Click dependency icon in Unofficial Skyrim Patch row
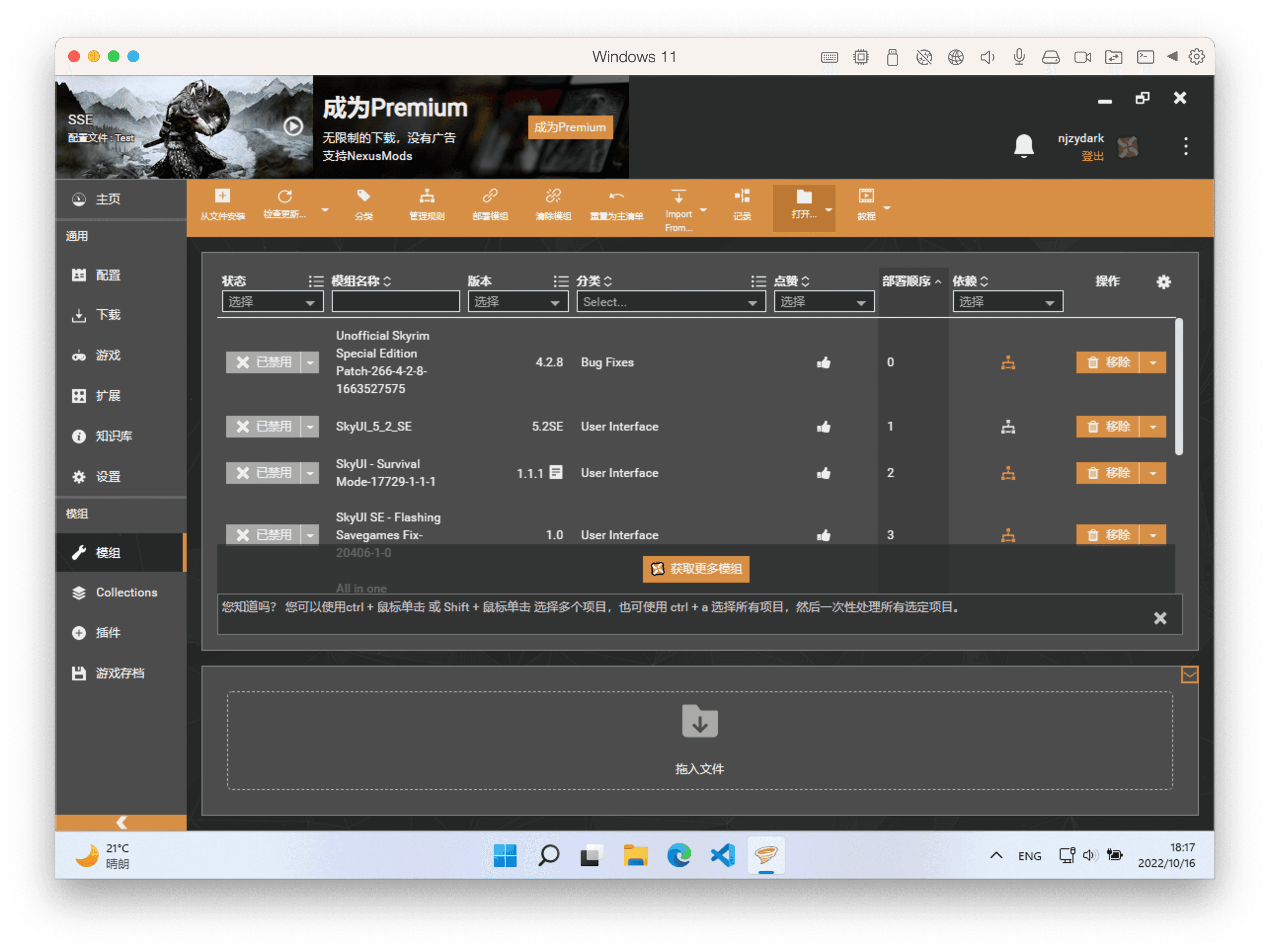 1008,363
